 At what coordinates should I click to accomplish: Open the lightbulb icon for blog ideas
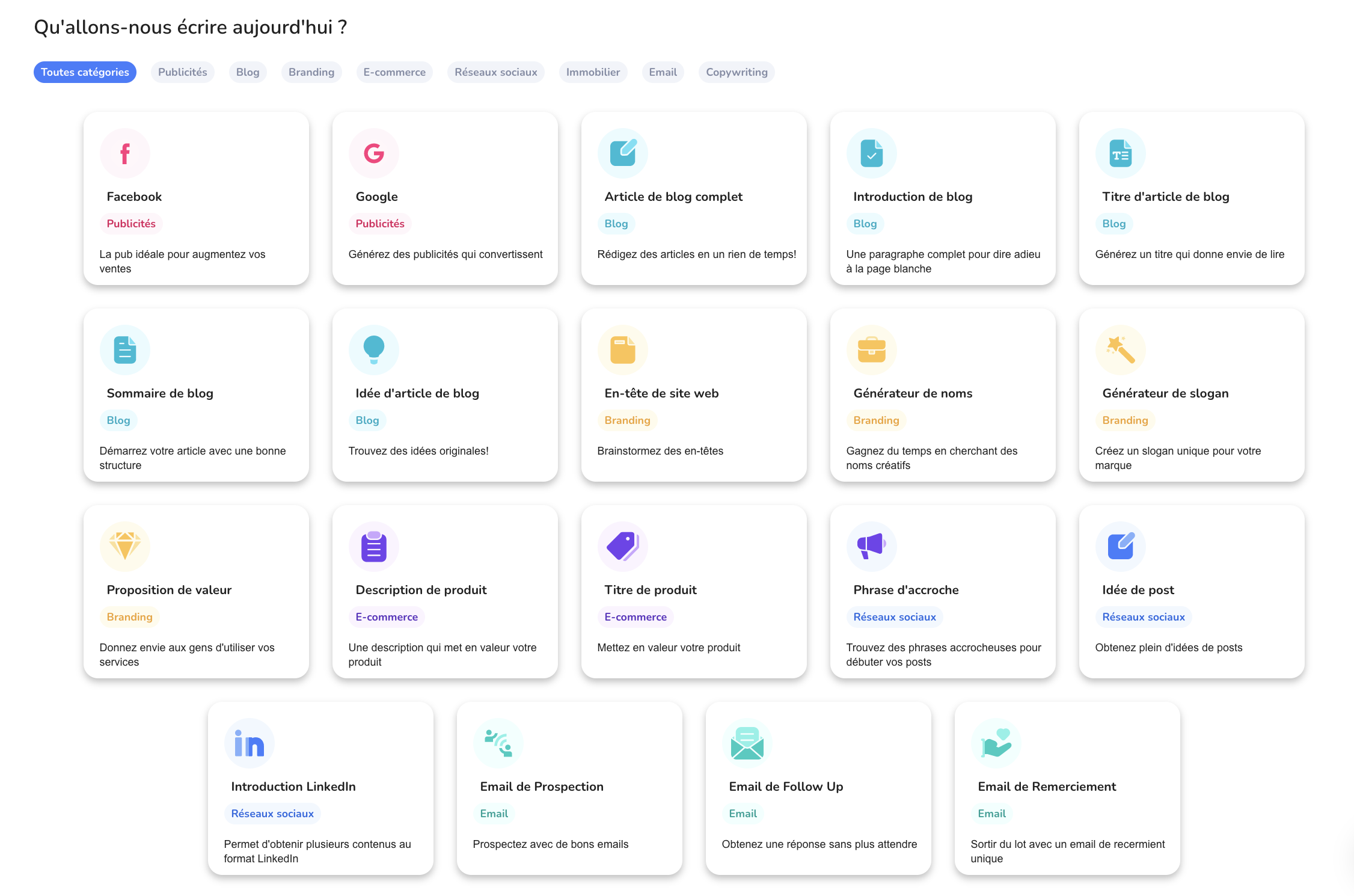pos(374,349)
